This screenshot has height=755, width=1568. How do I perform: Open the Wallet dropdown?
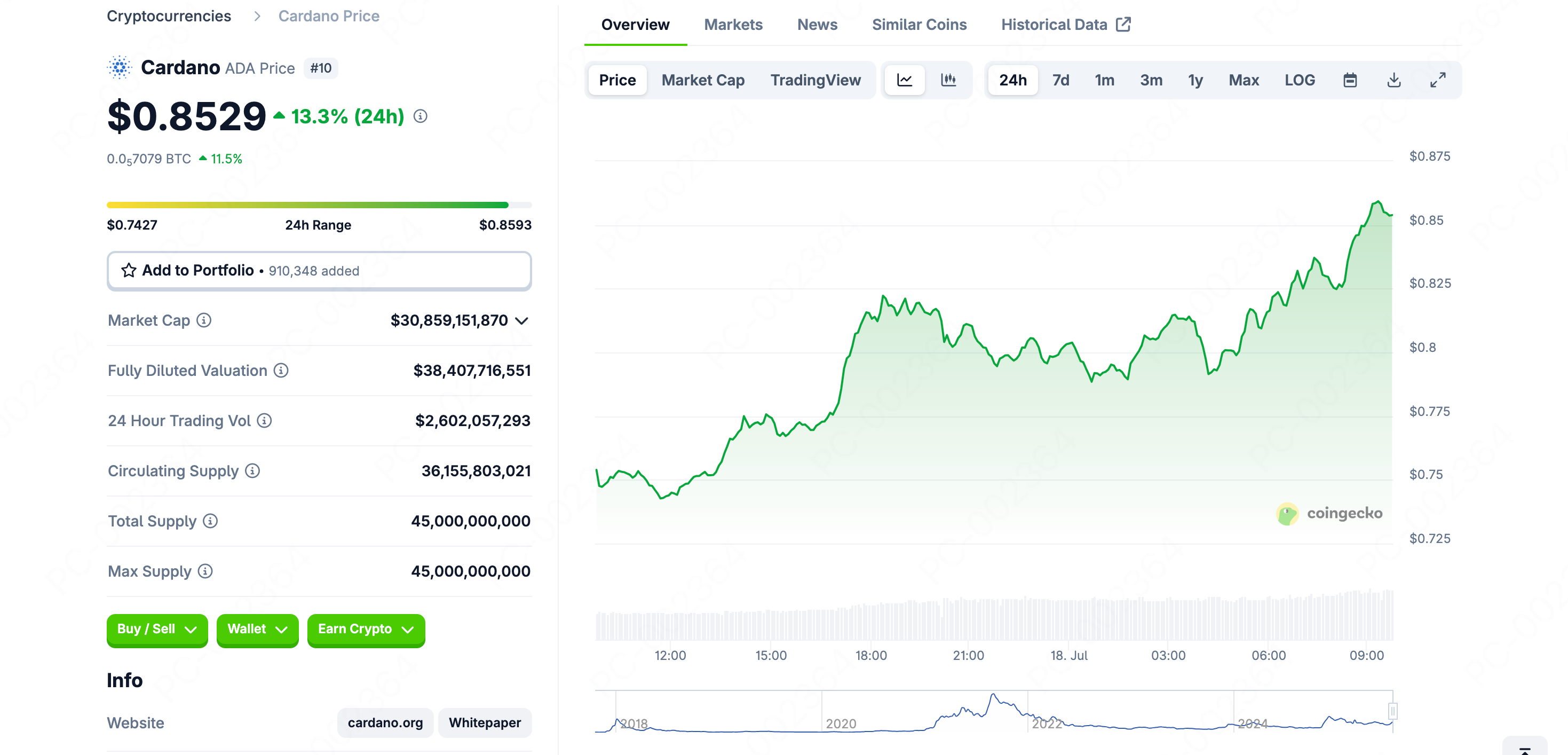coord(257,630)
